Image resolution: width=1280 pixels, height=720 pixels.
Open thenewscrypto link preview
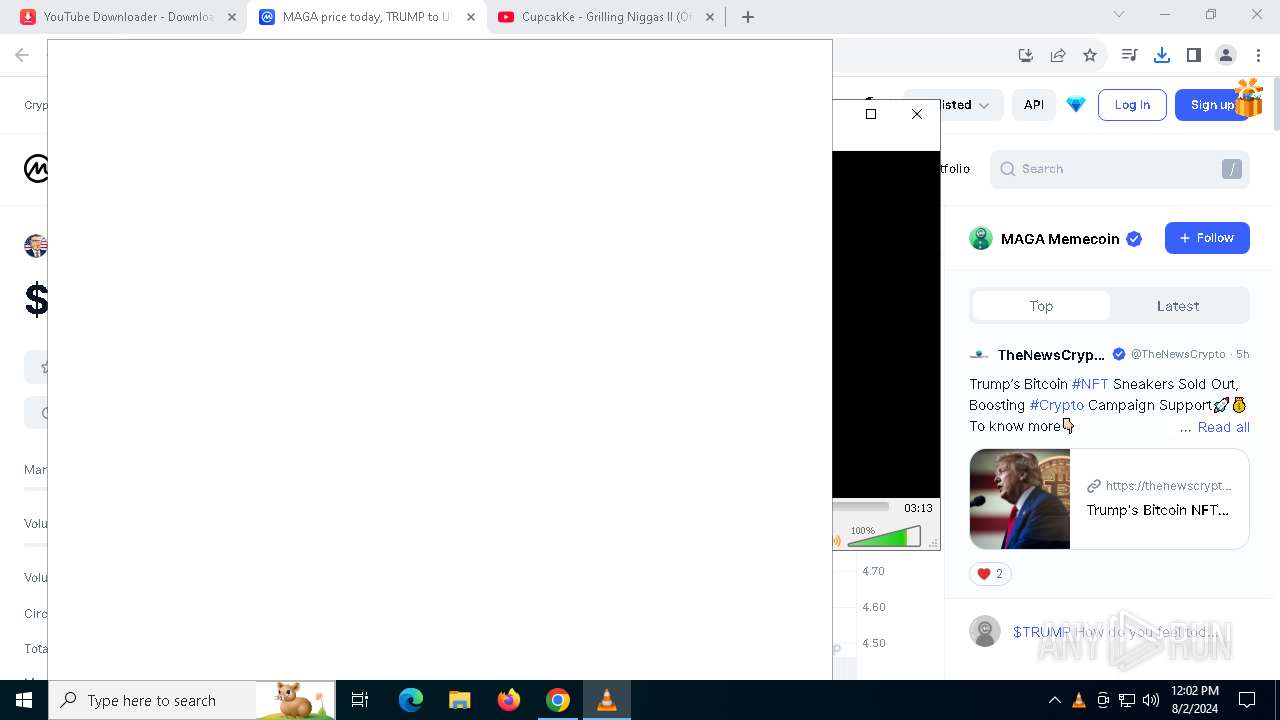pyautogui.click(x=1160, y=499)
